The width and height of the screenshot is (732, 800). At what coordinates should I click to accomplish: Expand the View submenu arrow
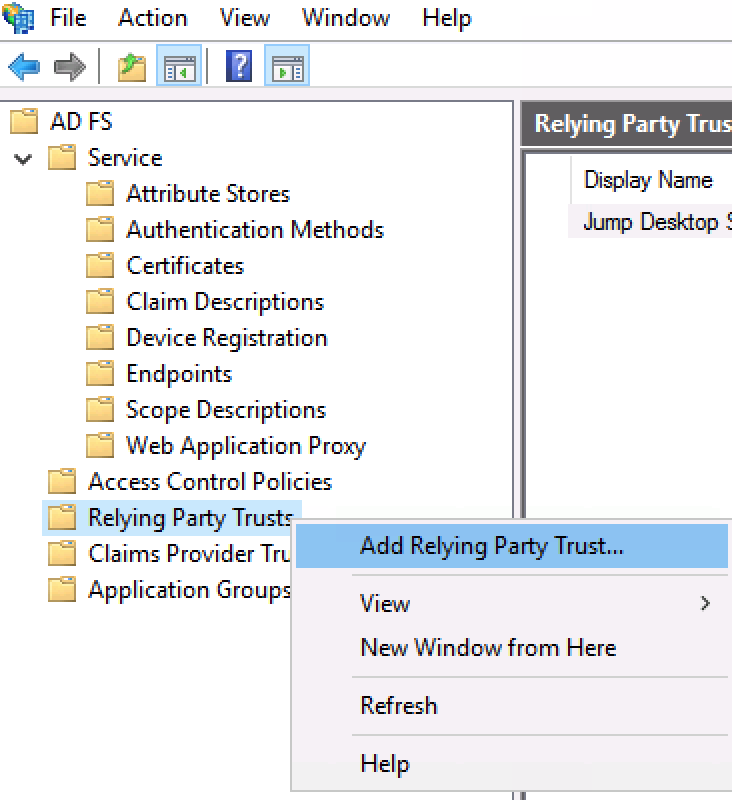tap(705, 604)
